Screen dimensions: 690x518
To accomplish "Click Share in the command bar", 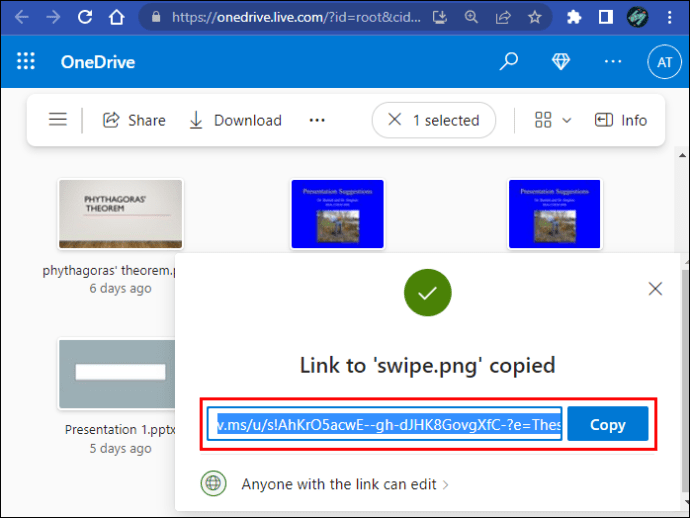I will click(134, 120).
